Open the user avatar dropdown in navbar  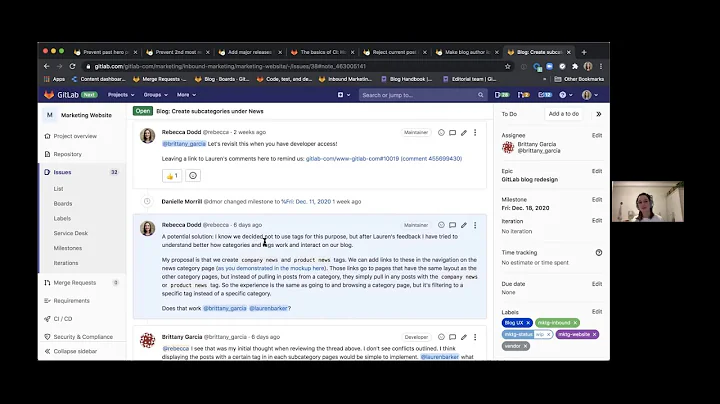tap(590, 95)
